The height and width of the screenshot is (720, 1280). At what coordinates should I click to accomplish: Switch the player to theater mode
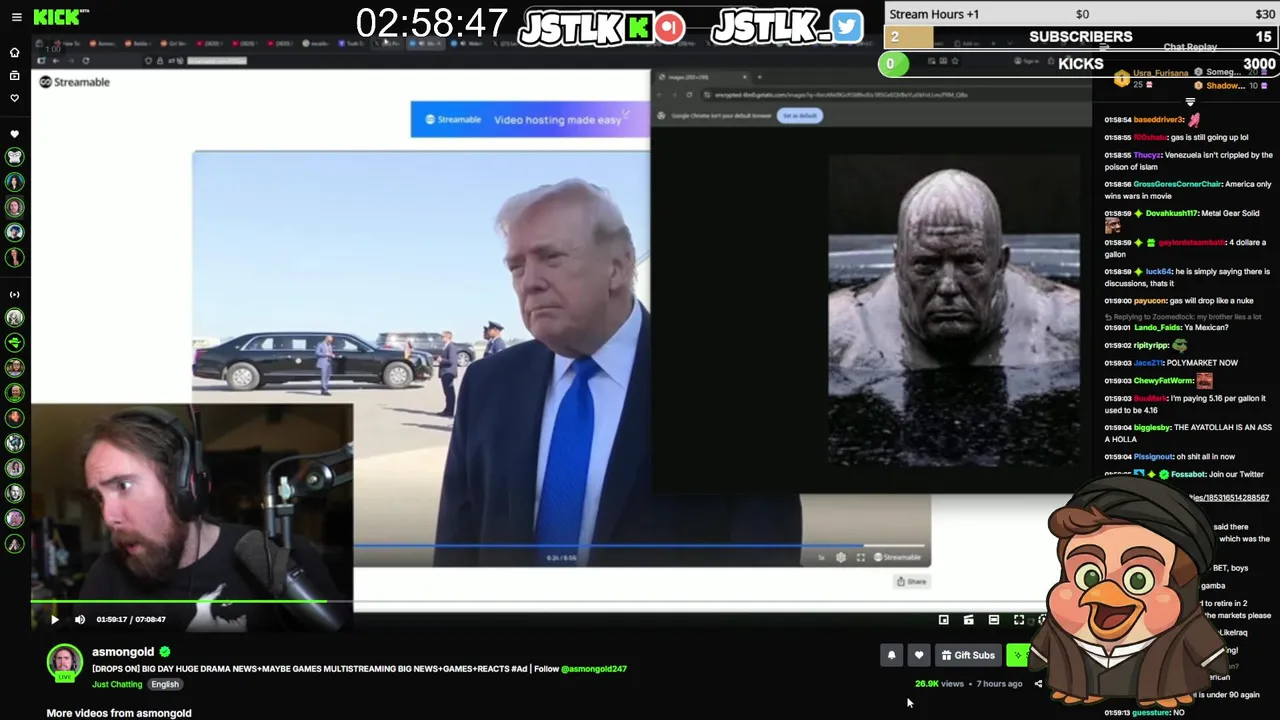(x=993, y=620)
